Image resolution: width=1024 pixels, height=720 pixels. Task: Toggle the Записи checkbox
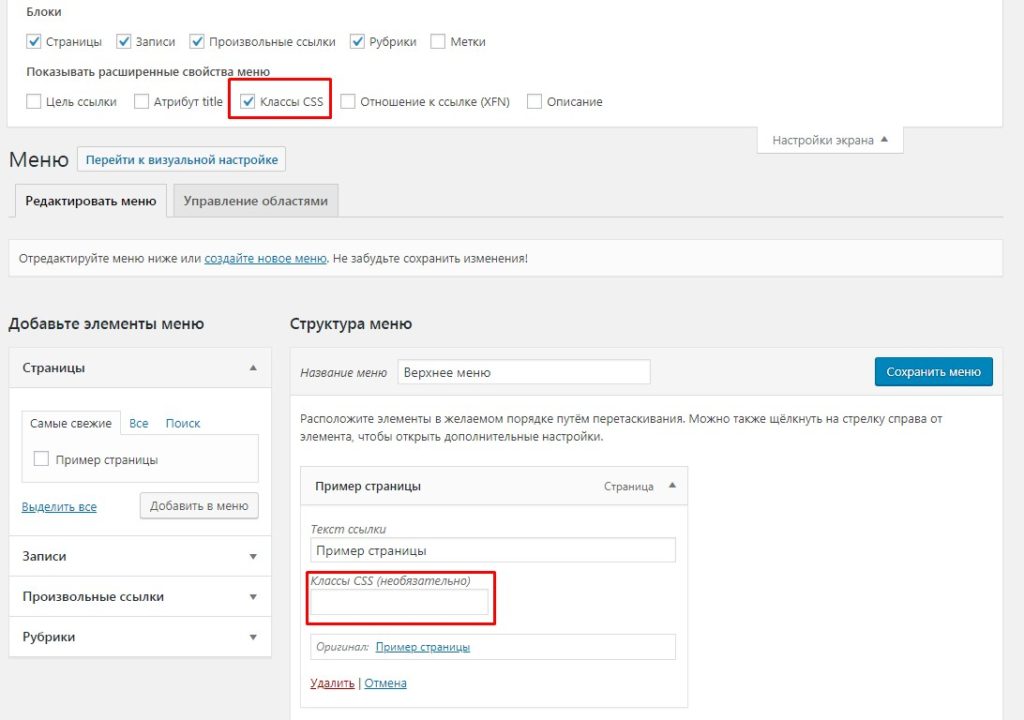[x=124, y=42]
